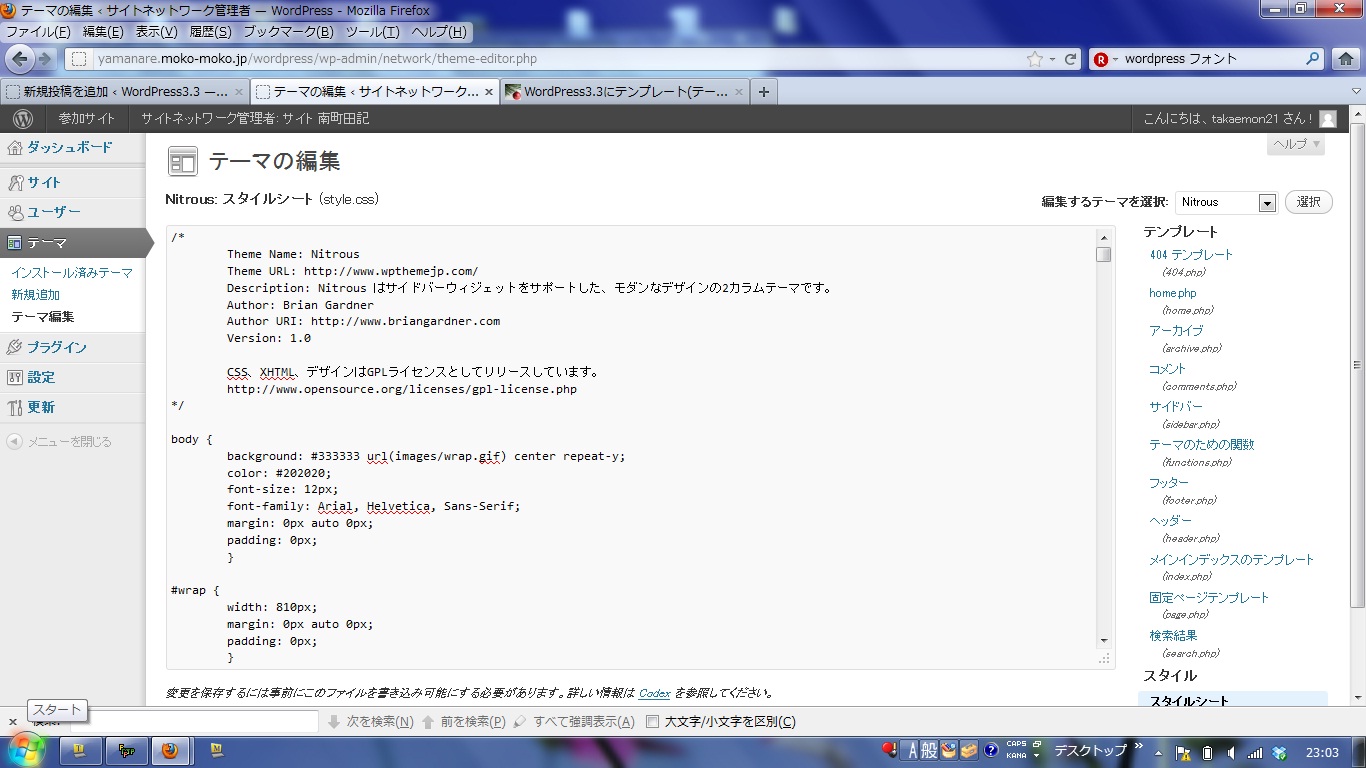Reload page using the refresh icon
This screenshot has height=768, width=1366.
[x=1070, y=59]
